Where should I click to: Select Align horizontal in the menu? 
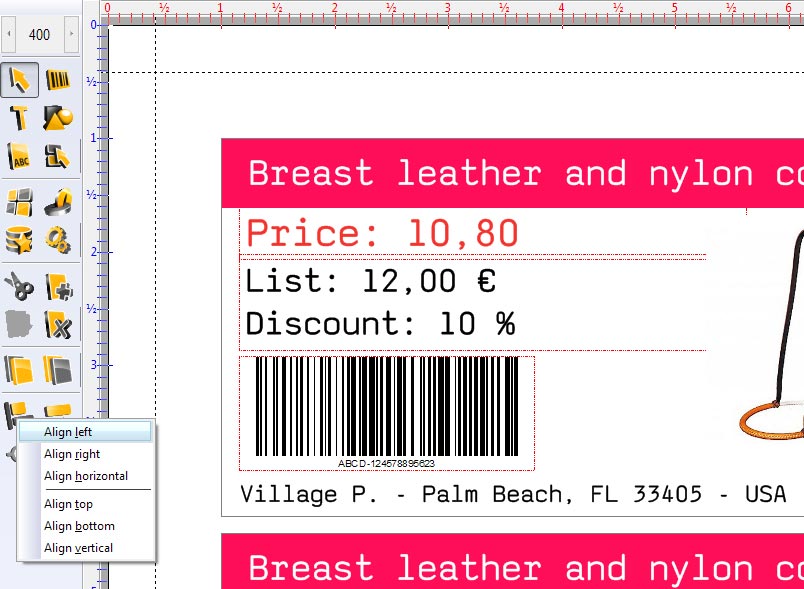[85, 476]
